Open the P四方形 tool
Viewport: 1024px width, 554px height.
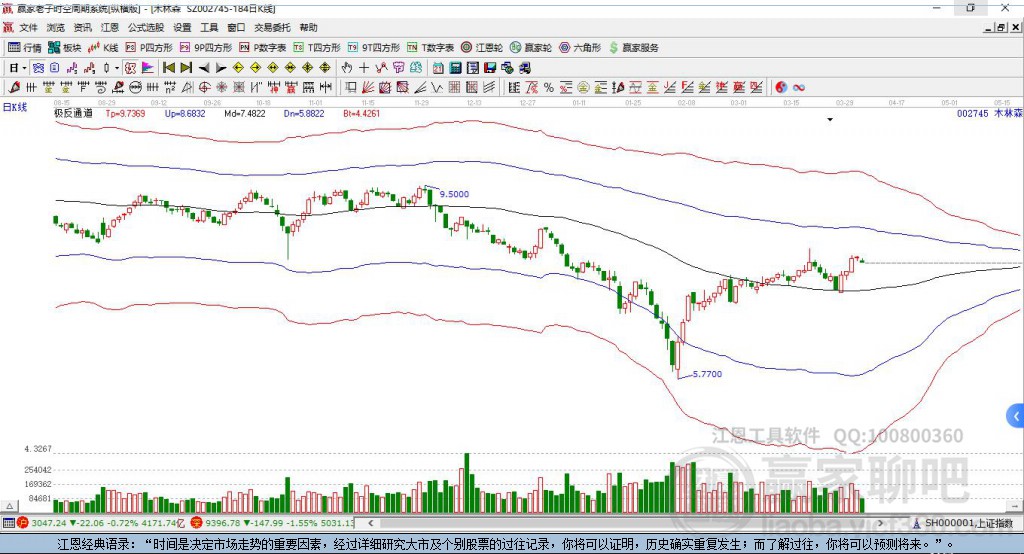point(149,48)
